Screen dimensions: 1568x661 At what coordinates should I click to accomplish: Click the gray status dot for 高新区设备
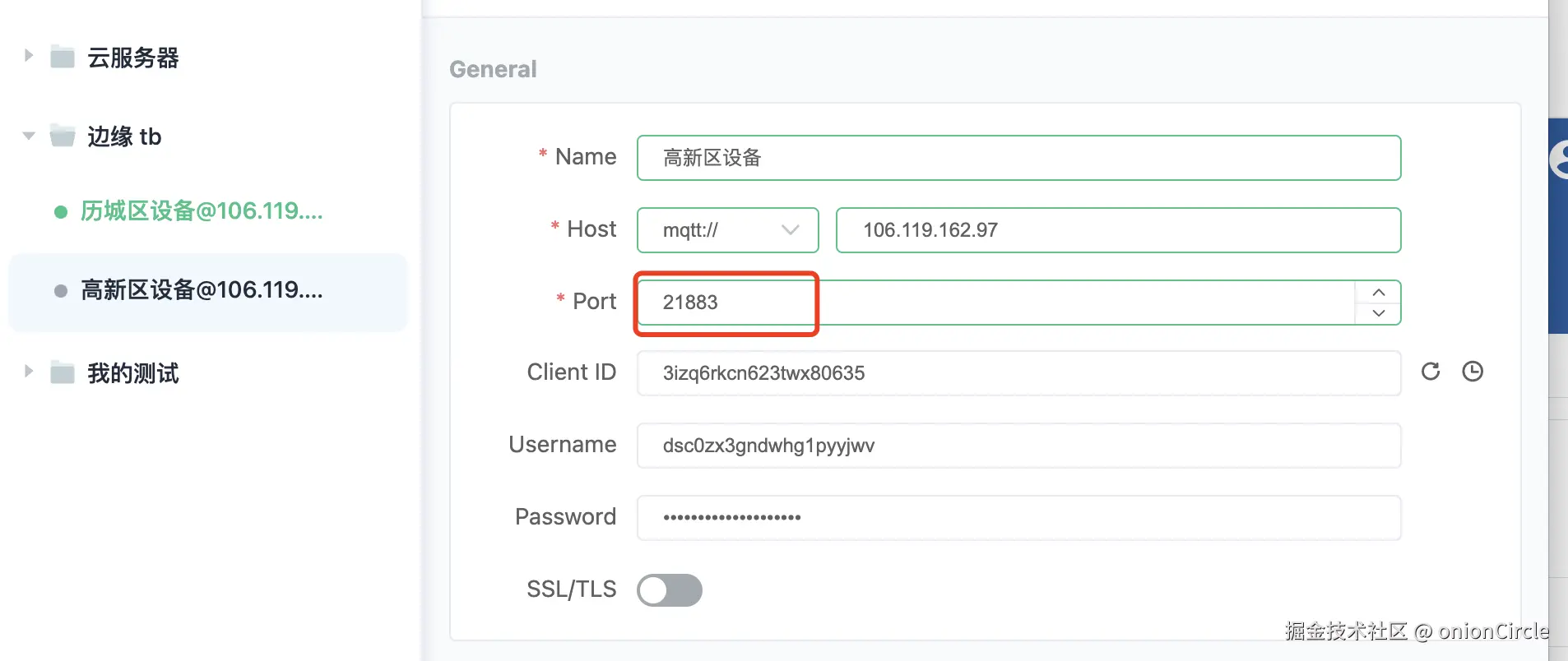tap(61, 291)
